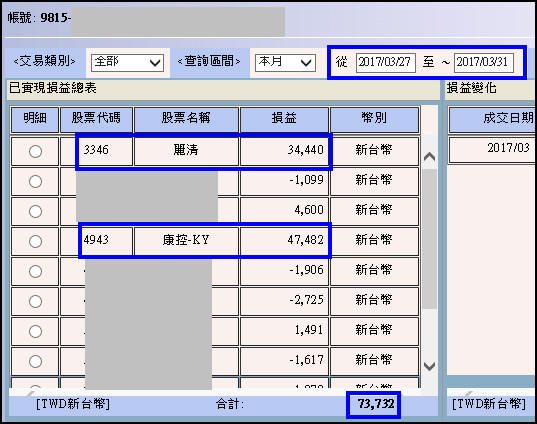Select the detail radio in the 1,491 row
537x424 pixels.
[35, 332]
